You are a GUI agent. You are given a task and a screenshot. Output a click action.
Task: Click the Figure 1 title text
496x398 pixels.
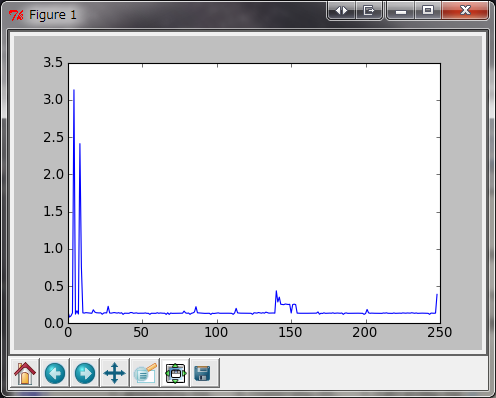(x=53, y=15)
